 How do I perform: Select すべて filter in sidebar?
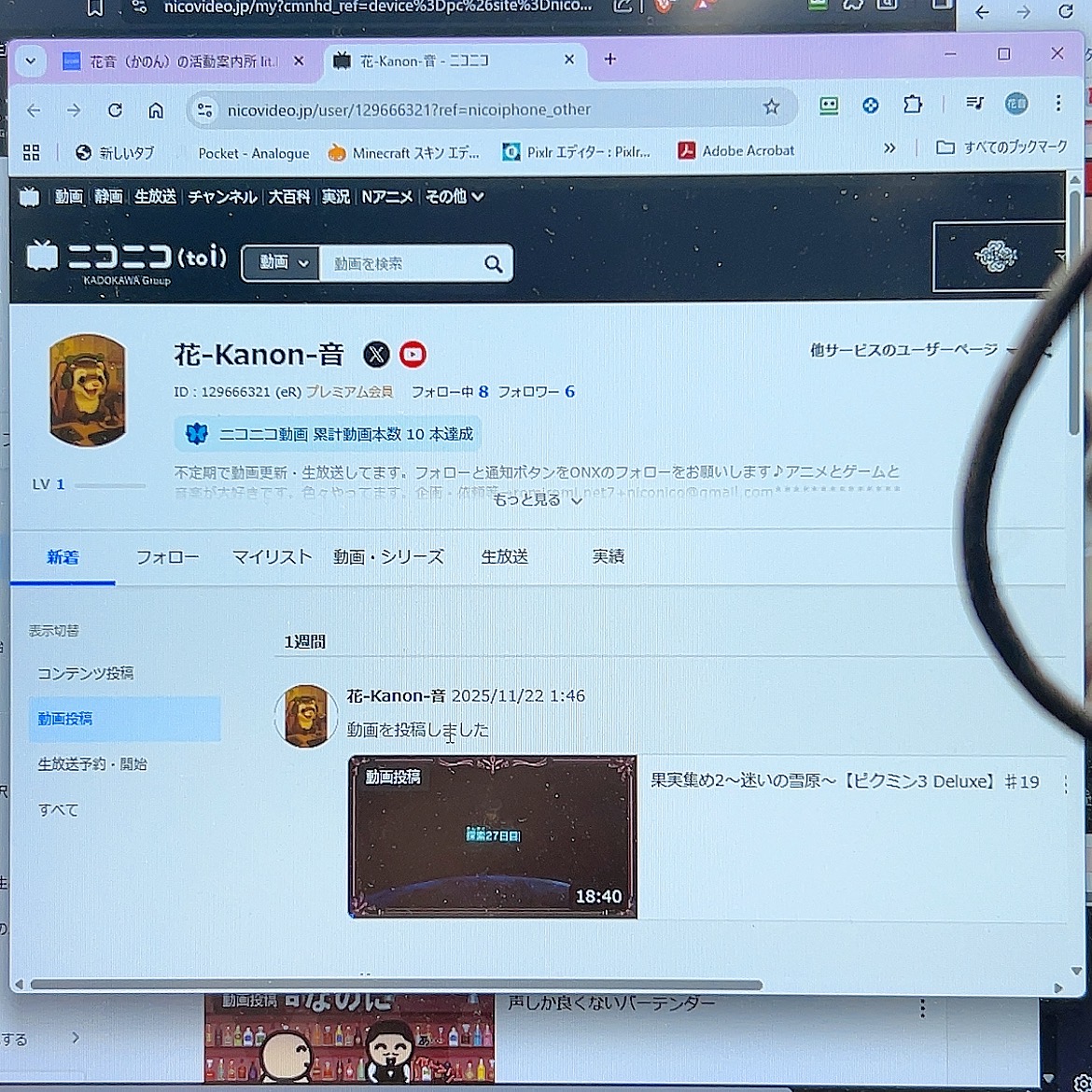pyautogui.click(x=58, y=810)
